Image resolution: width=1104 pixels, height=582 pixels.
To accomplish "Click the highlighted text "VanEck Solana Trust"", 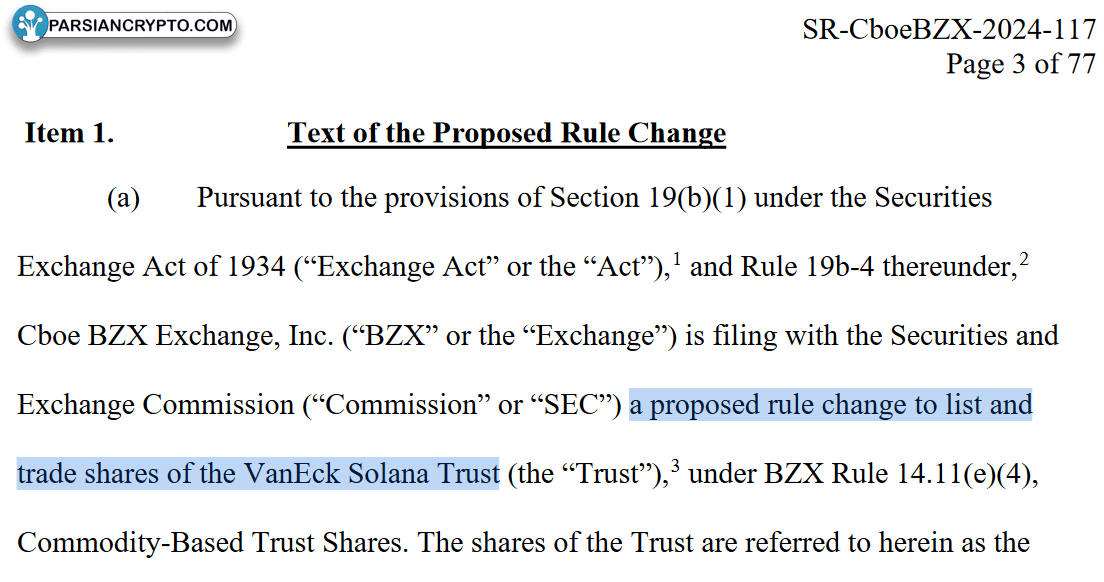I will coord(371,474).
